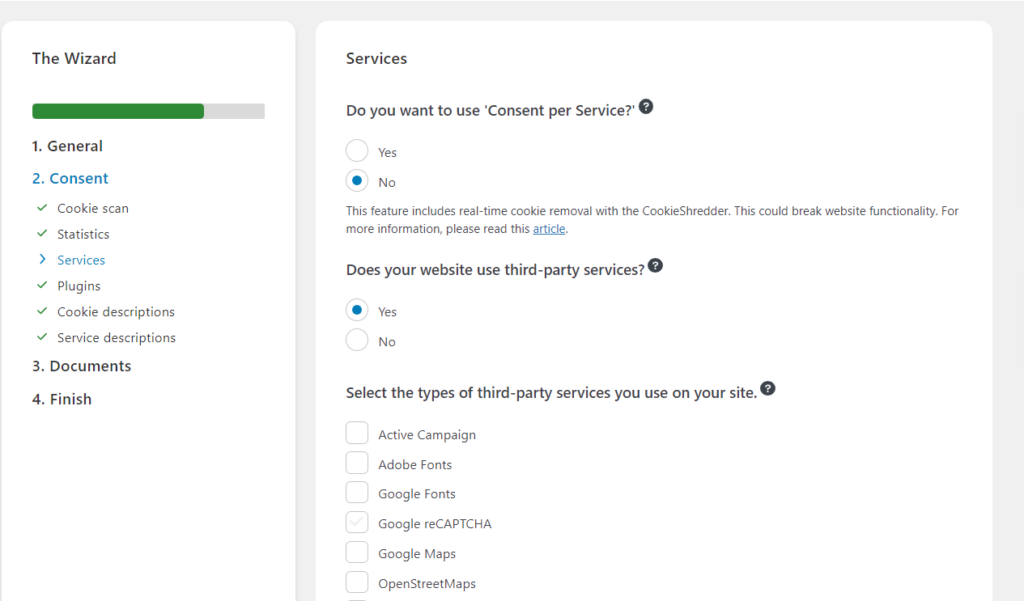Click help icon beside 'Select the types' heading
Image resolution: width=1024 pixels, height=601 pixels.
point(767,389)
